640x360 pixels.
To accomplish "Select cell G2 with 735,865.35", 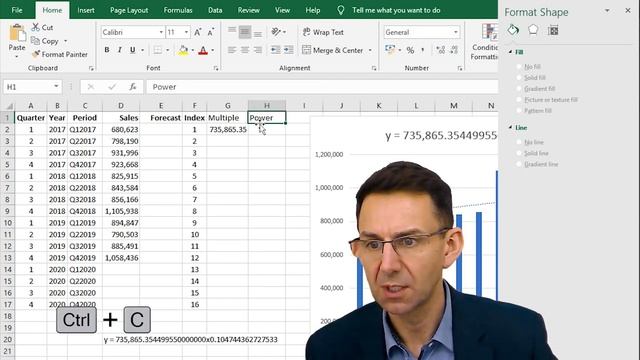I will [x=227, y=129].
